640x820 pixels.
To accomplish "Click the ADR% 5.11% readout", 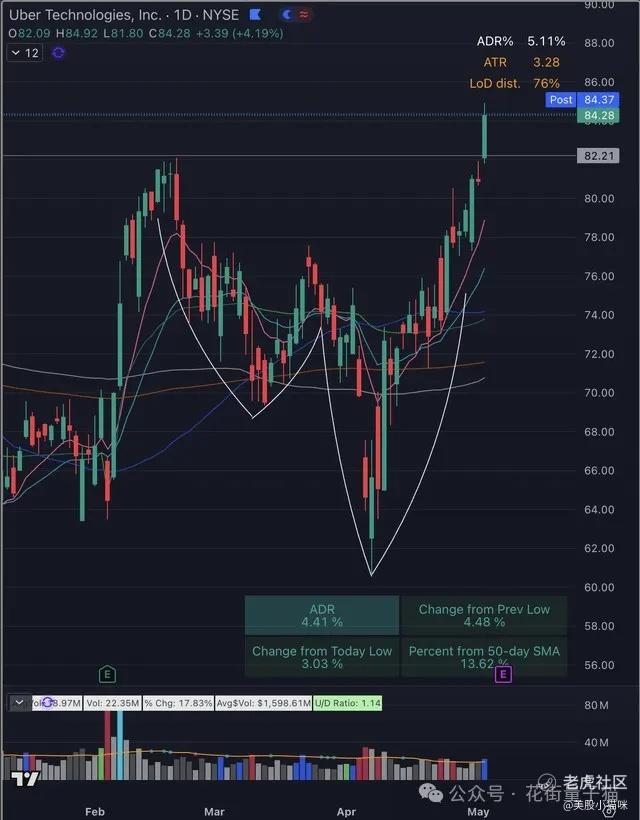I will coord(521,41).
